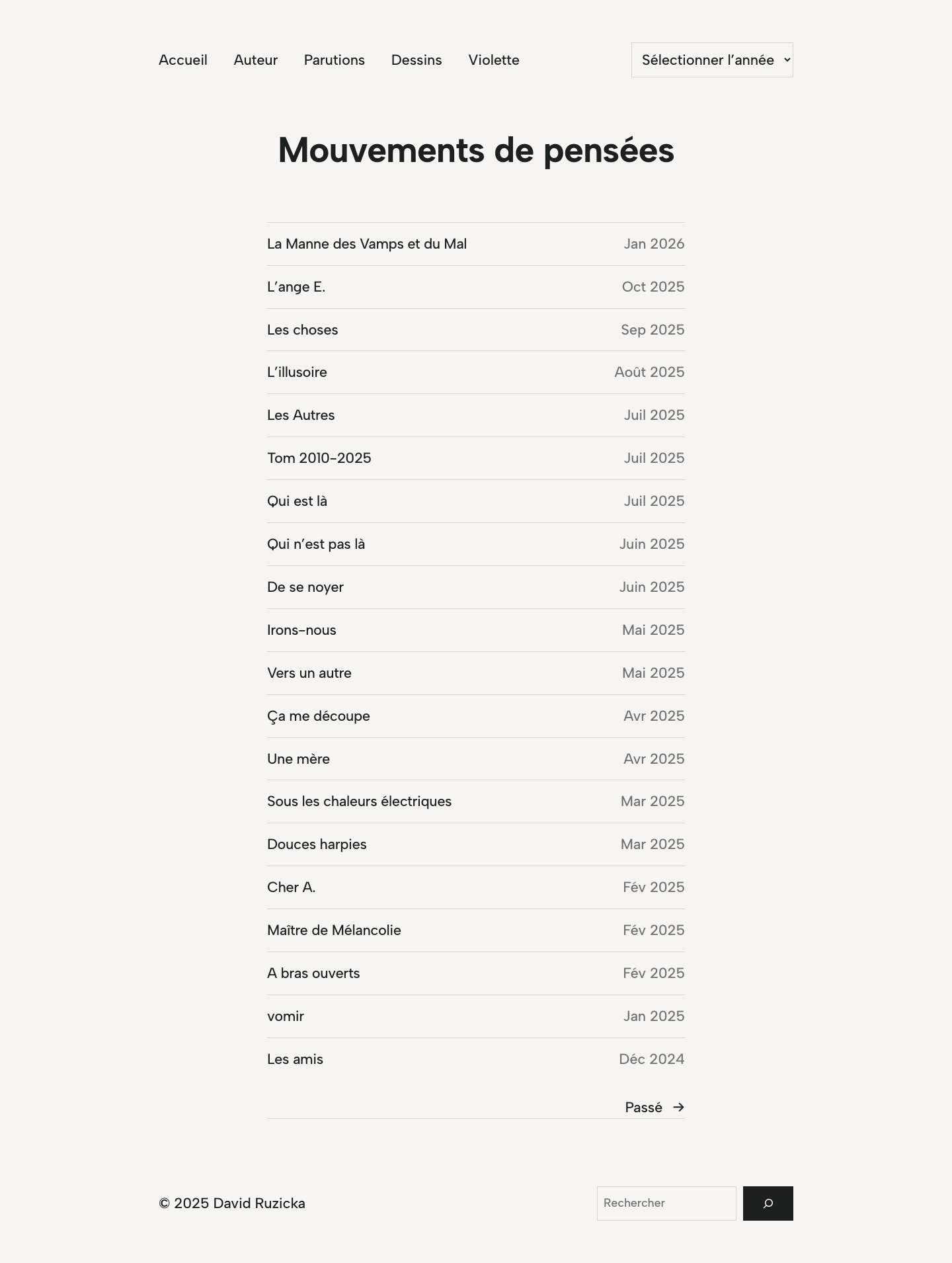Open Tom 2010-2025
The width and height of the screenshot is (952, 1263).
[319, 458]
